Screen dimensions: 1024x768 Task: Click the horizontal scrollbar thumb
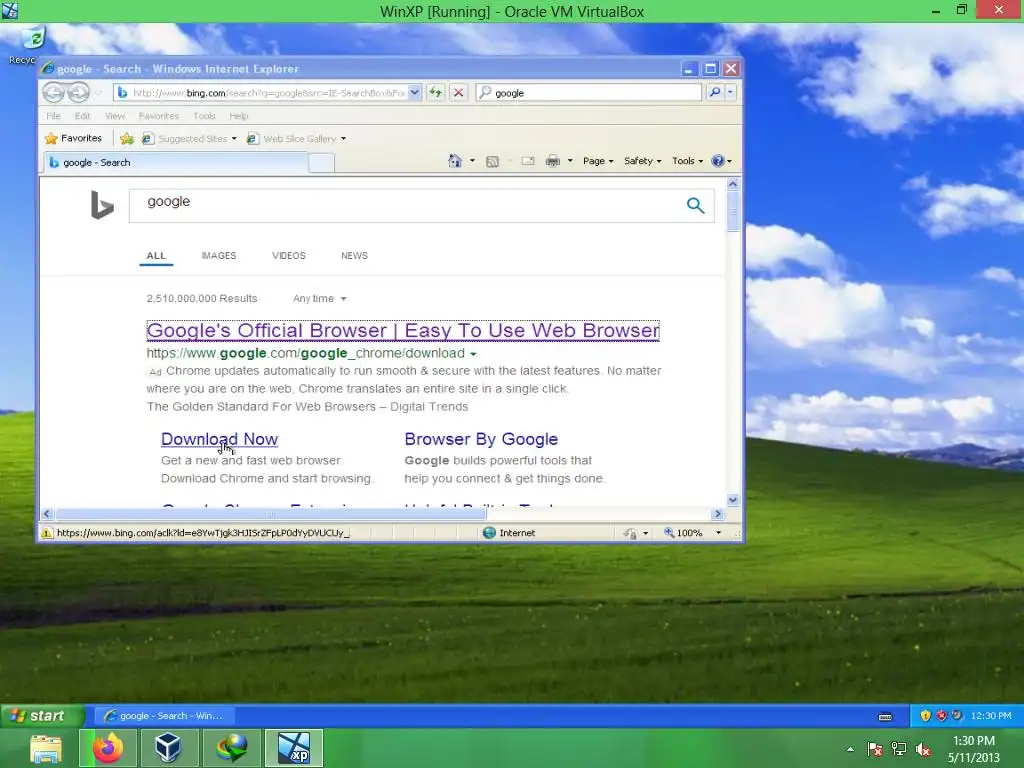(x=270, y=514)
